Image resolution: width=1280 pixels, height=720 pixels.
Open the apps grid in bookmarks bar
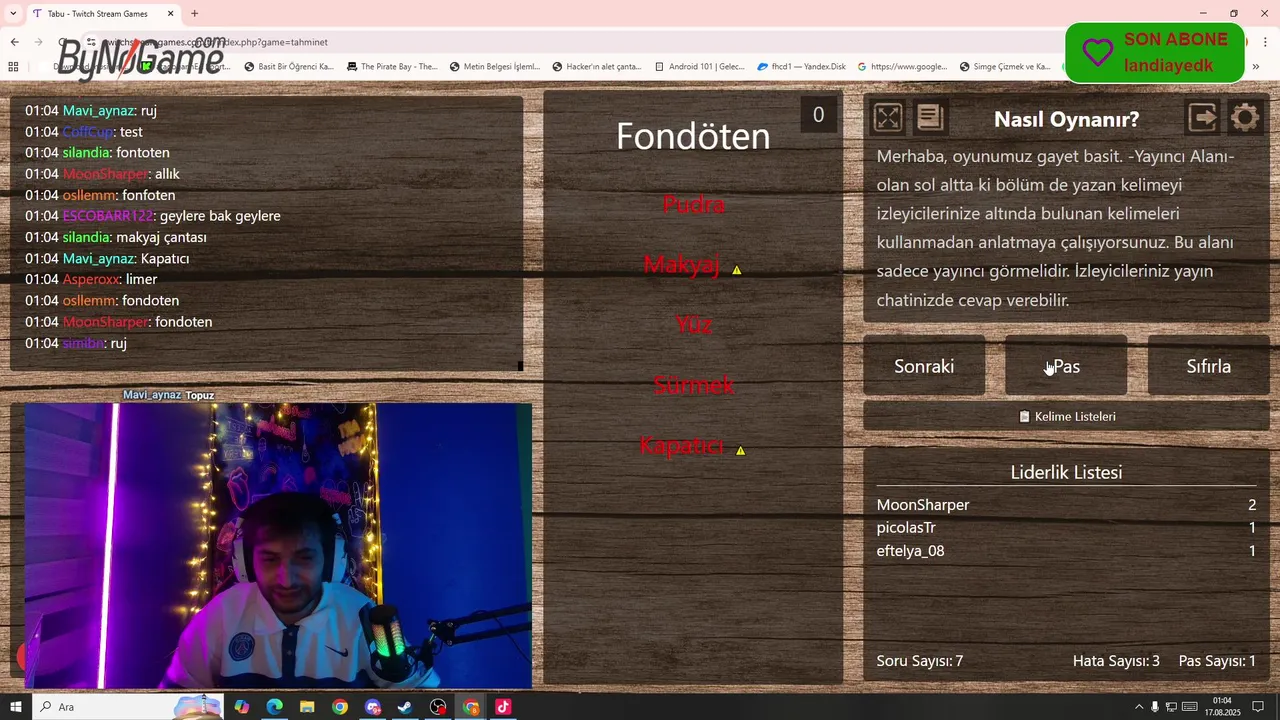13,67
